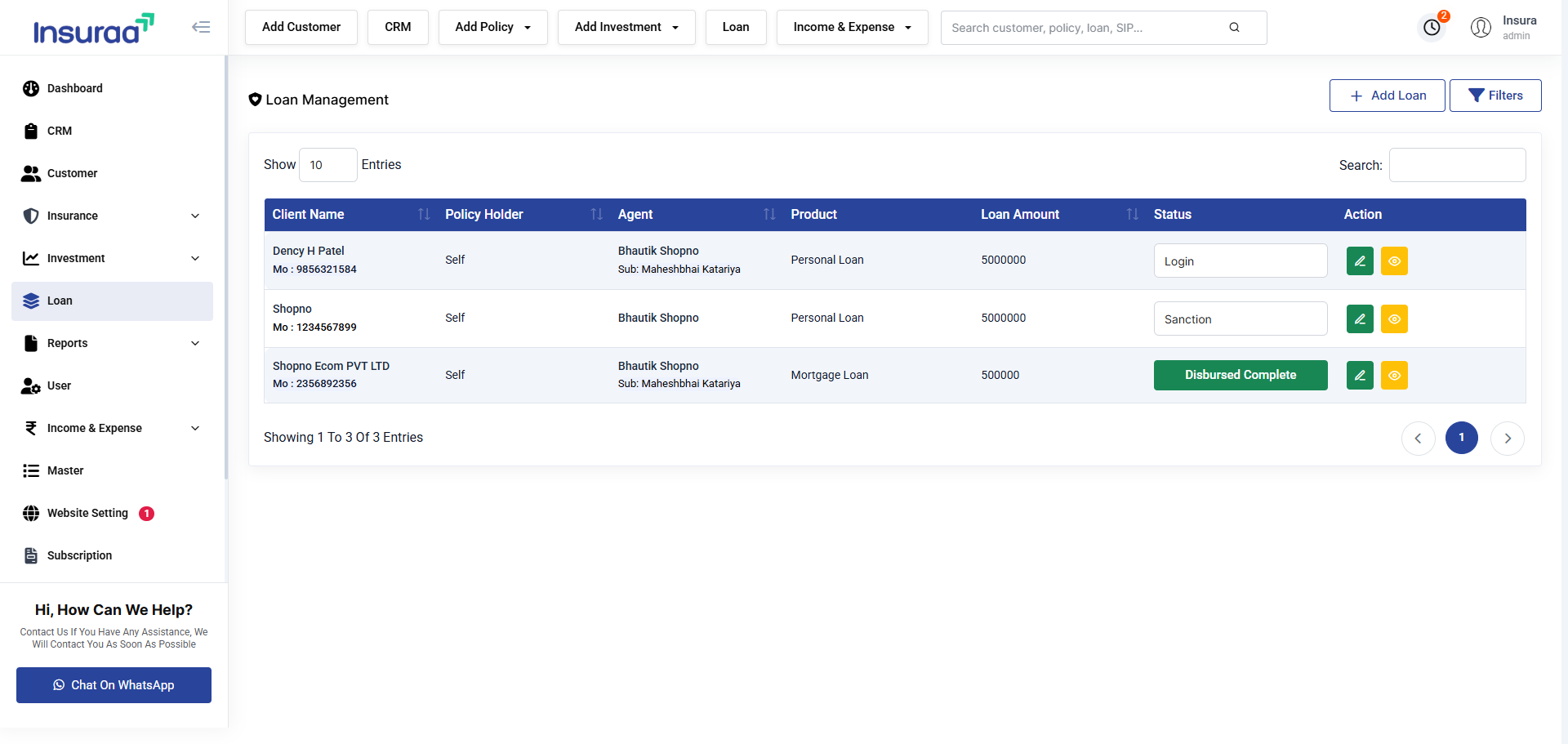Click the 'Mo : 9856321584' text

(x=314, y=270)
